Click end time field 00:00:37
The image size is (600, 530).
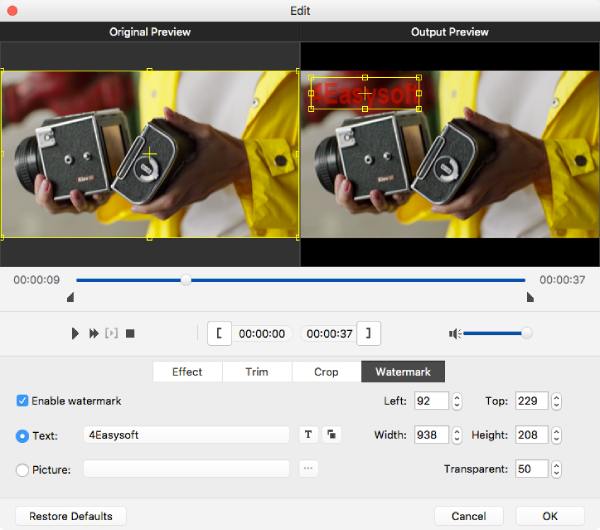coord(329,334)
